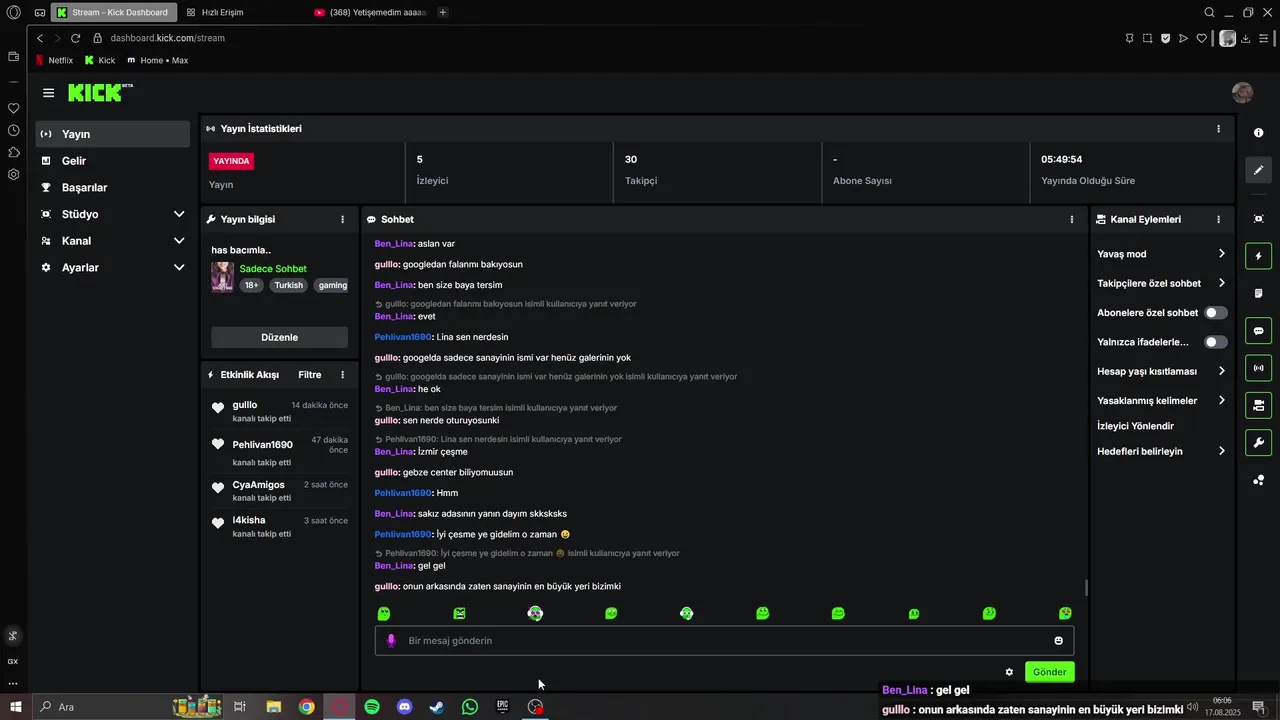The width and height of the screenshot is (1280, 720).
Task: Click Pehlivan1690 username in activity feed
Action: (262, 445)
